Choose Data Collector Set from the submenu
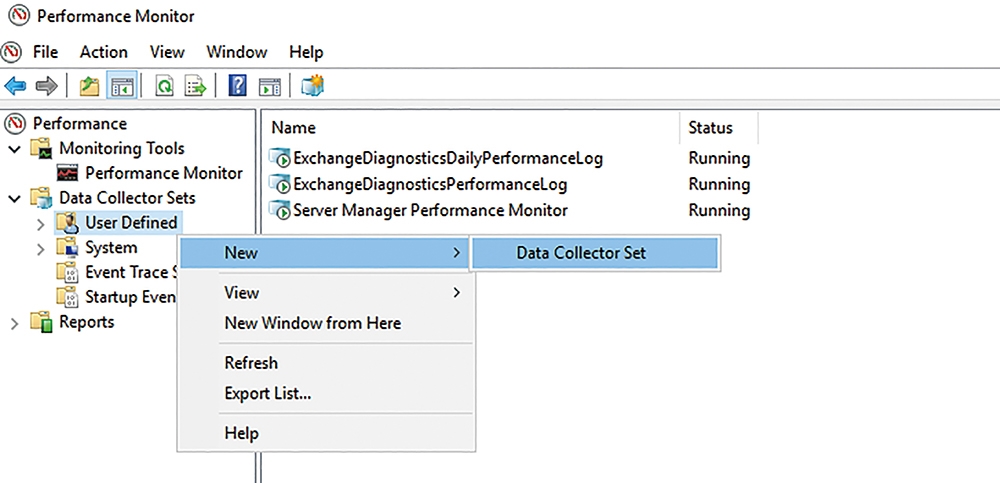 [x=596, y=253]
